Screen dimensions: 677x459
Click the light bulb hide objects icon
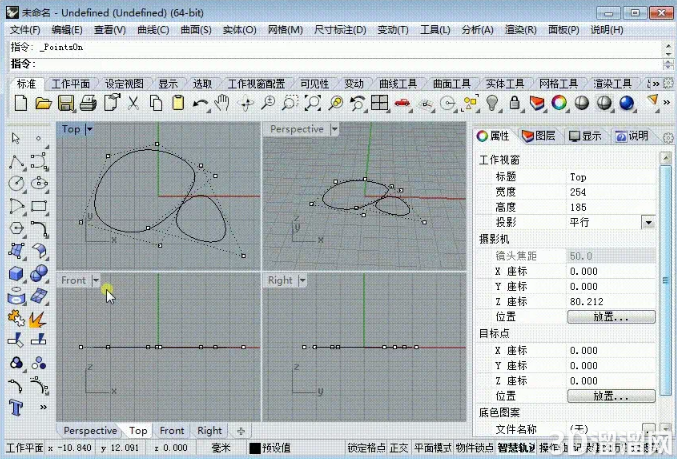tap(492, 104)
